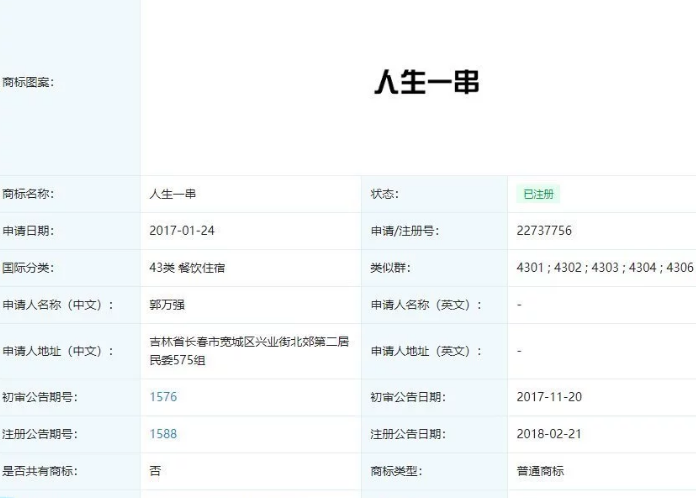Click the 申请日期 label
Viewport: 696px width, 498px height.
(28, 231)
